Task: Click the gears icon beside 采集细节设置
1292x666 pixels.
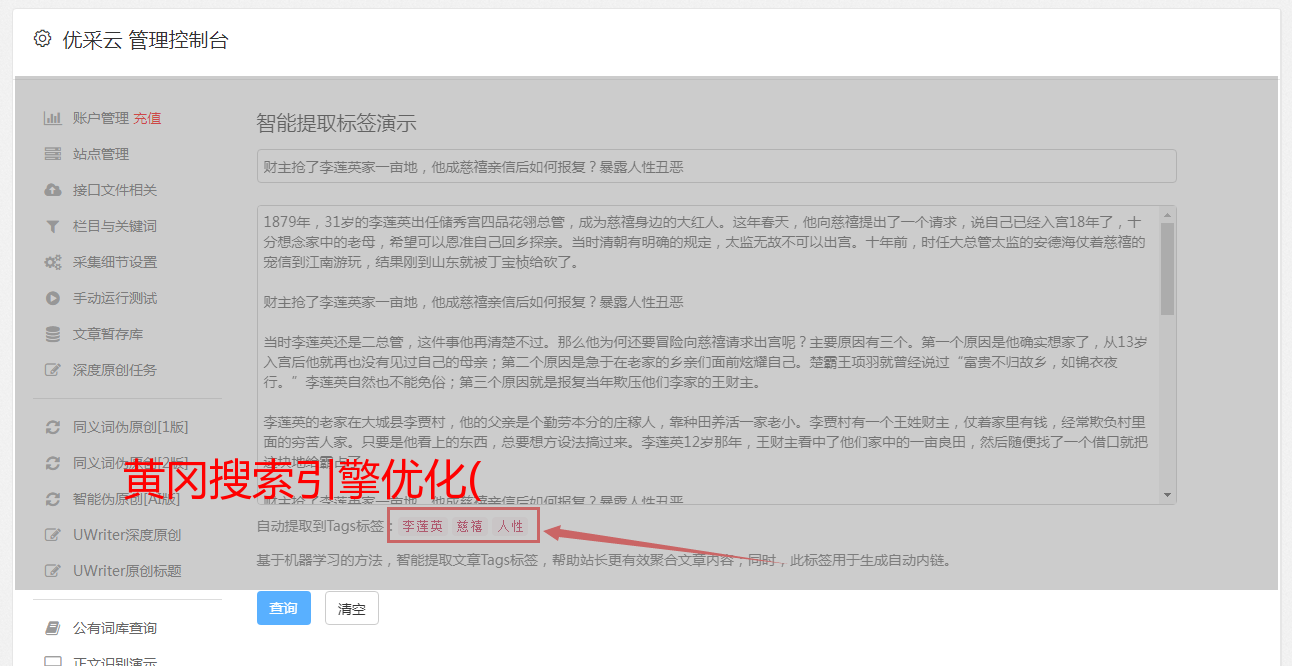Action: [53, 262]
